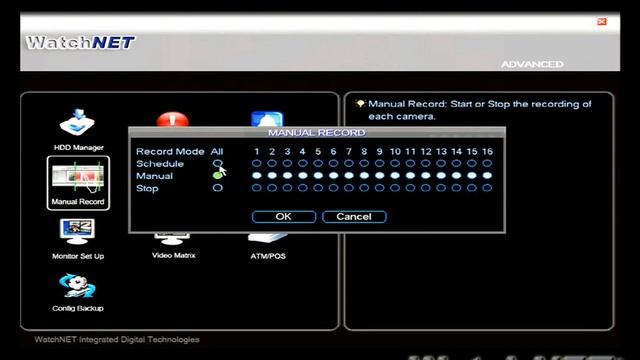The width and height of the screenshot is (640, 360).
Task: Select Schedule for channel 9
Action: pos(380,163)
